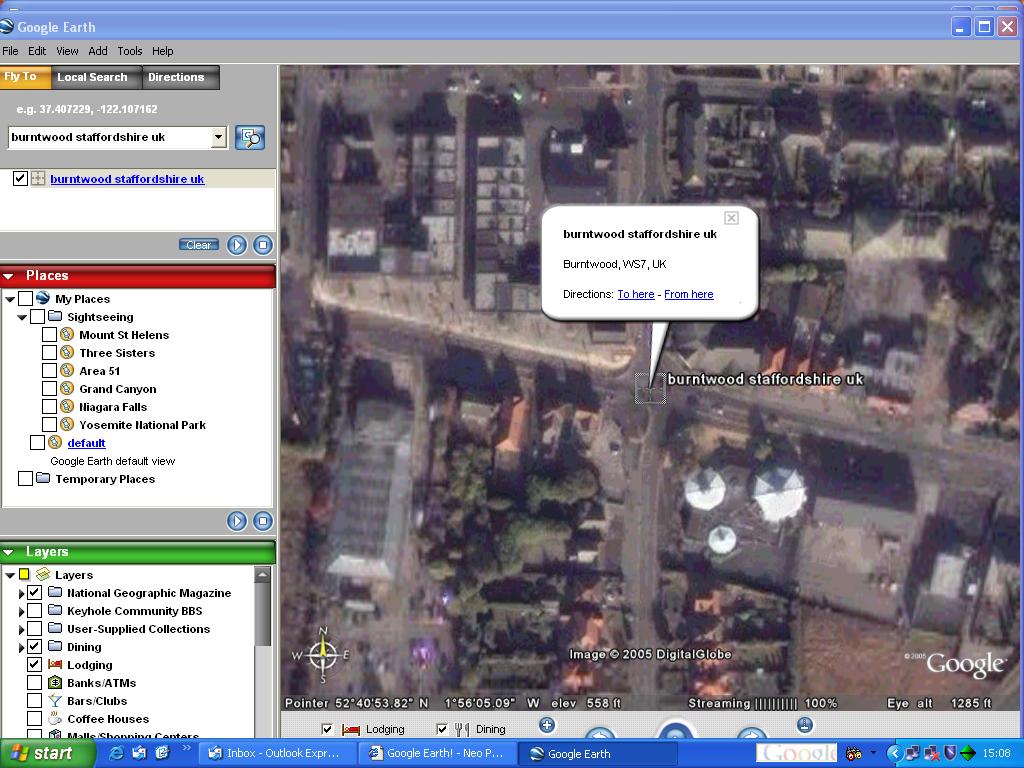
Task: Click the placemark icon next to Mount St Helens
Action: (x=67, y=334)
